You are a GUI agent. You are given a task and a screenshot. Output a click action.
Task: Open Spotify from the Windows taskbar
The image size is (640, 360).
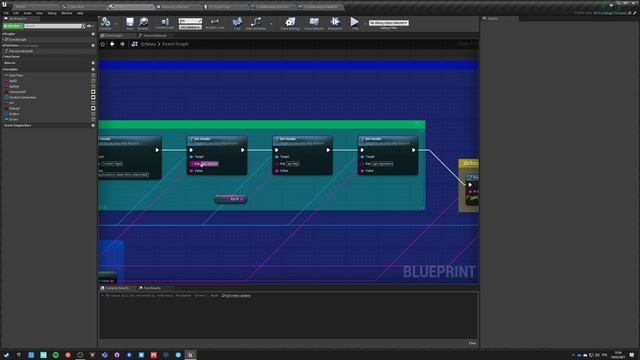pos(56,355)
